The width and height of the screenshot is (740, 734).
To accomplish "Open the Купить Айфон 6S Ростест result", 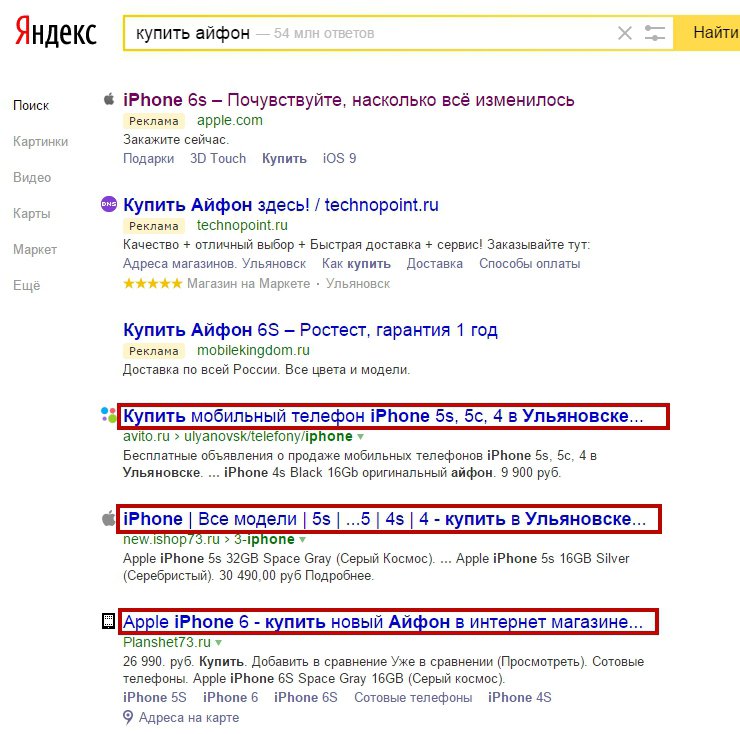I will click(x=310, y=330).
